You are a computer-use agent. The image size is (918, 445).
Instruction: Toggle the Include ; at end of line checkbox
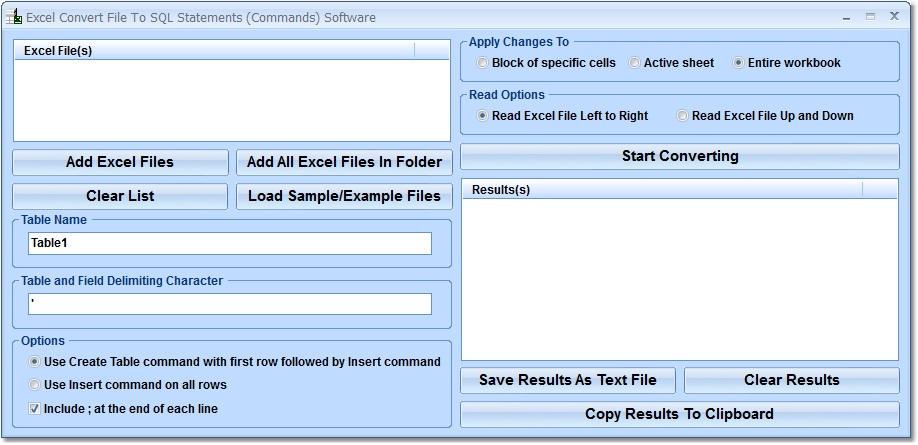click(x=35, y=408)
